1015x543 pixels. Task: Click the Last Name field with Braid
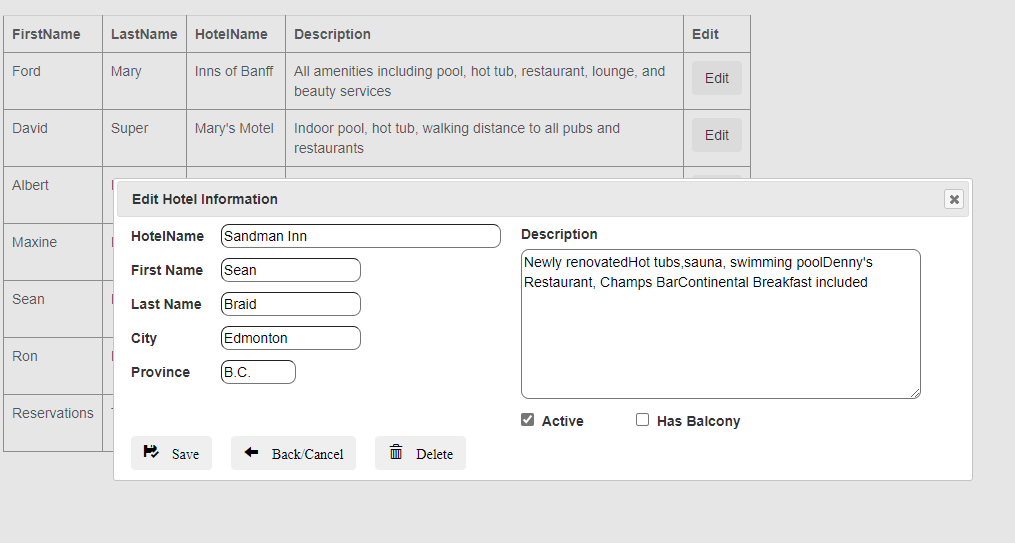tap(291, 304)
